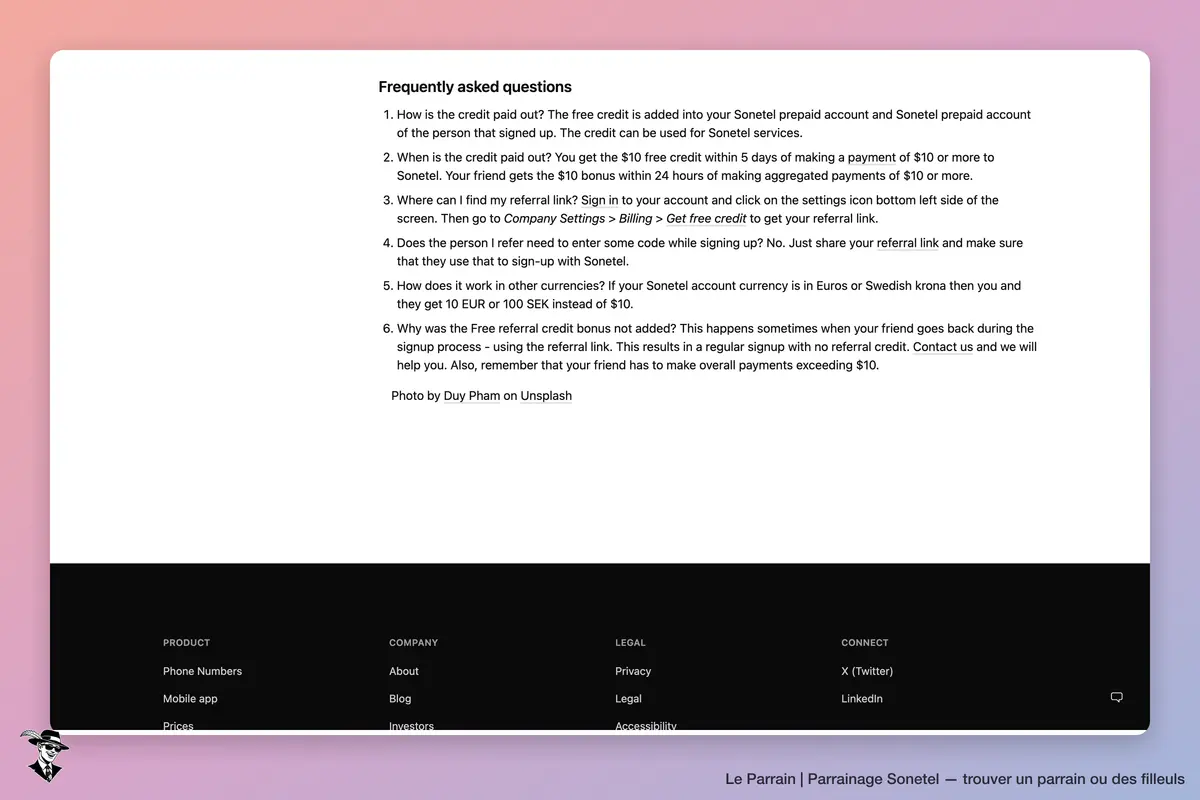Visit the Blog footer link

point(400,699)
